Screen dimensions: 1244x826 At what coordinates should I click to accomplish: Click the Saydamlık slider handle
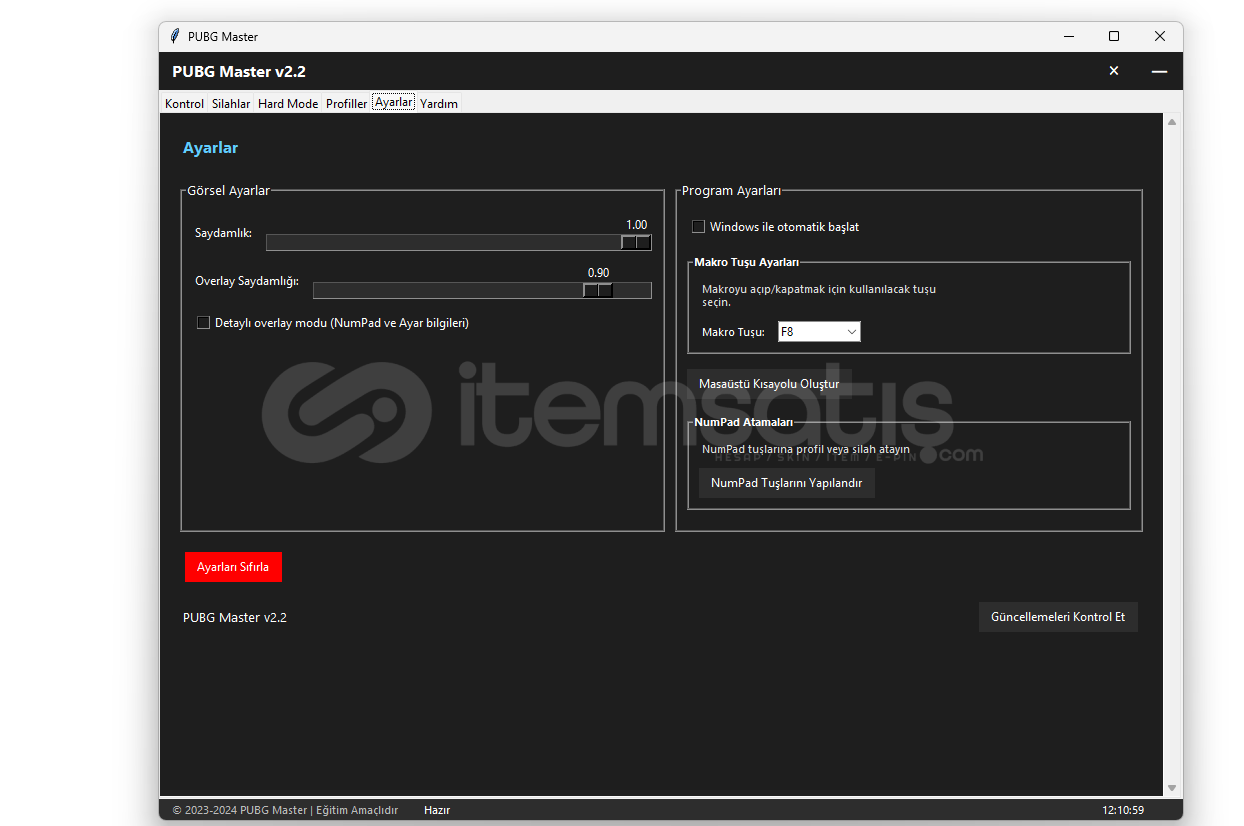coord(636,242)
